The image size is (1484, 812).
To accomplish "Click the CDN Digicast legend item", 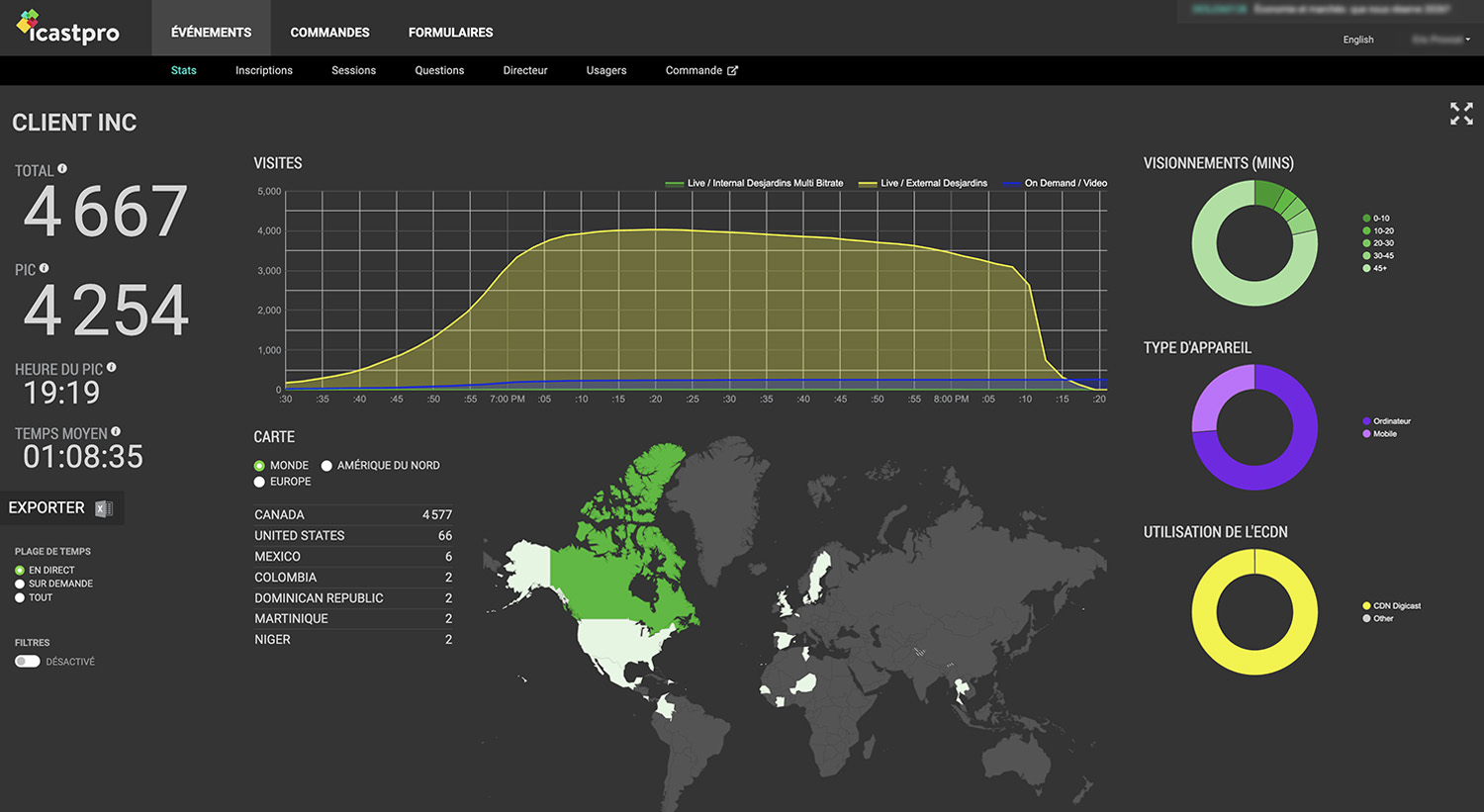I will 1392,605.
